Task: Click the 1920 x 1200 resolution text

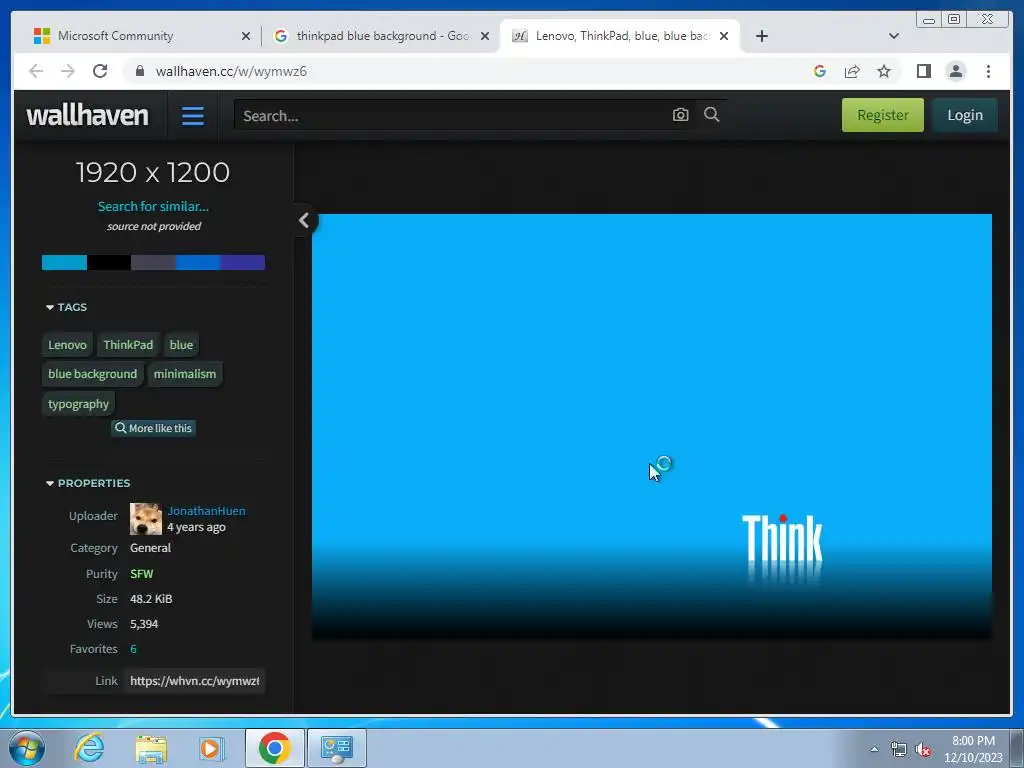Action: click(153, 172)
